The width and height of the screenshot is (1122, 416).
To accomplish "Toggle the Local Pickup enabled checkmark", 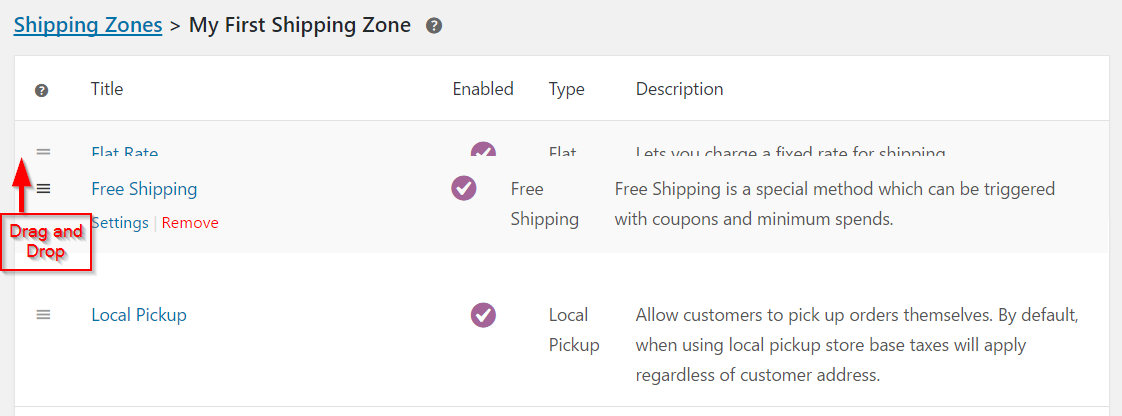I will (483, 315).
